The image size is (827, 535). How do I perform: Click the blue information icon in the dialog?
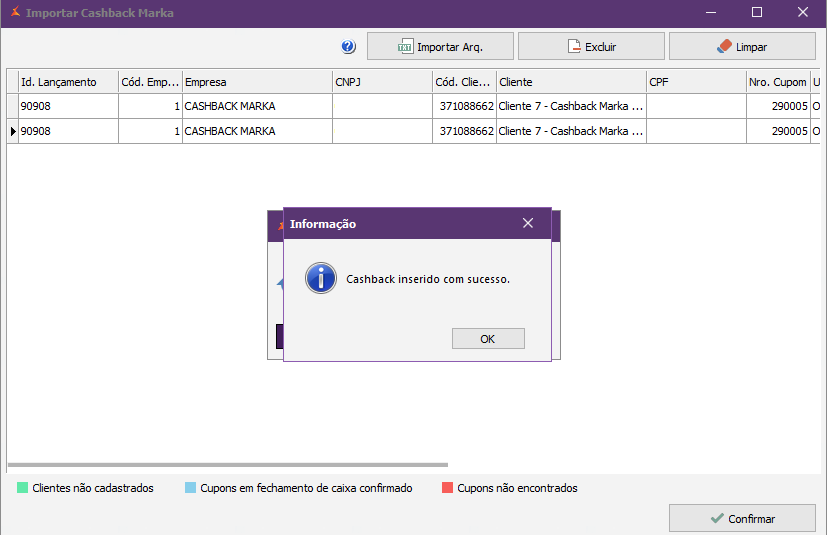pos(321,278)
